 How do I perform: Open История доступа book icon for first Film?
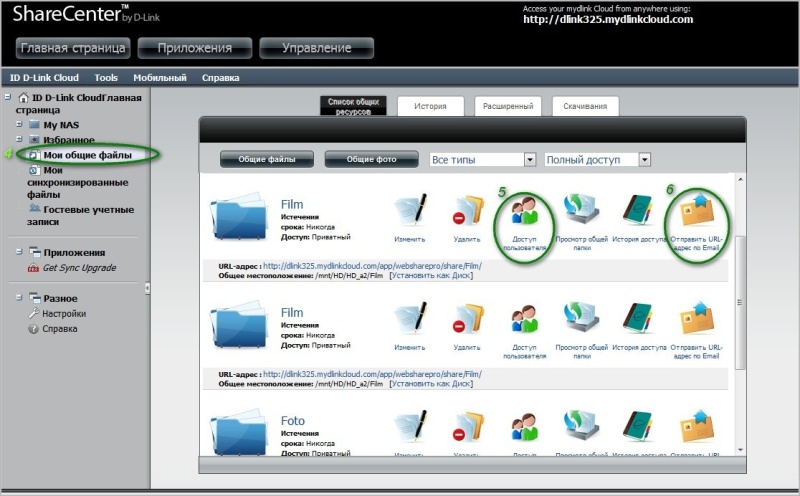pos(639,210)
